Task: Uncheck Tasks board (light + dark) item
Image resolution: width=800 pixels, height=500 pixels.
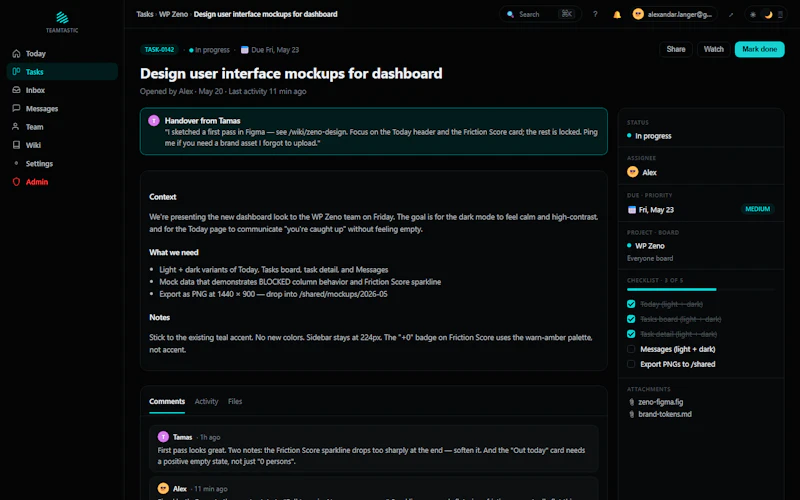Action: [631, 319]
